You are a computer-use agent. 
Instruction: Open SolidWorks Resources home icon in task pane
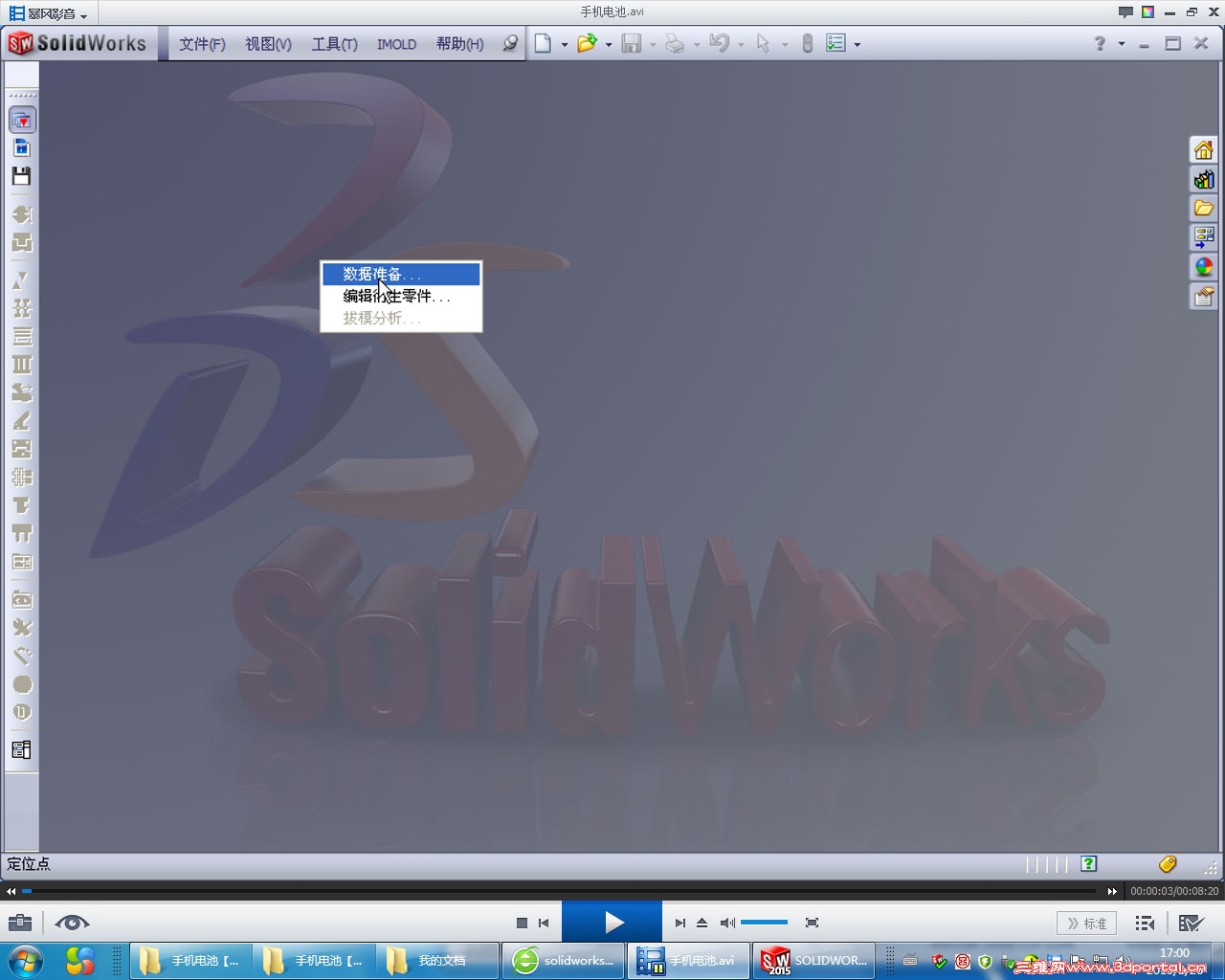click(x=1204, y=150)
